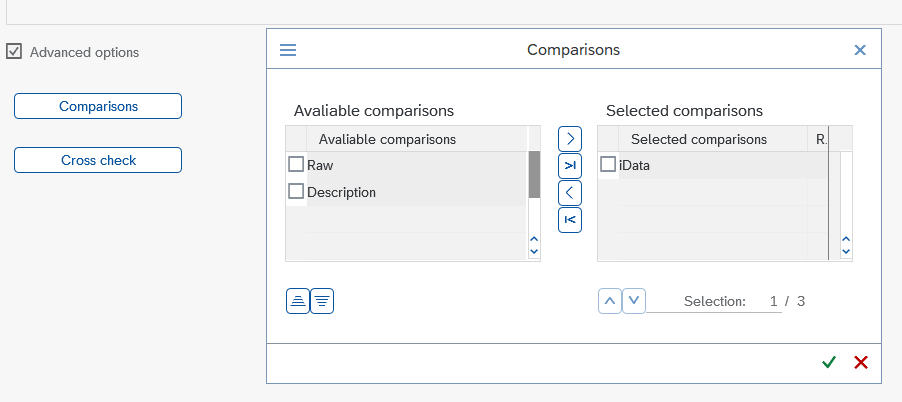Check the Description comparison row
Viewport: 902px width, 402px height.
296,191
